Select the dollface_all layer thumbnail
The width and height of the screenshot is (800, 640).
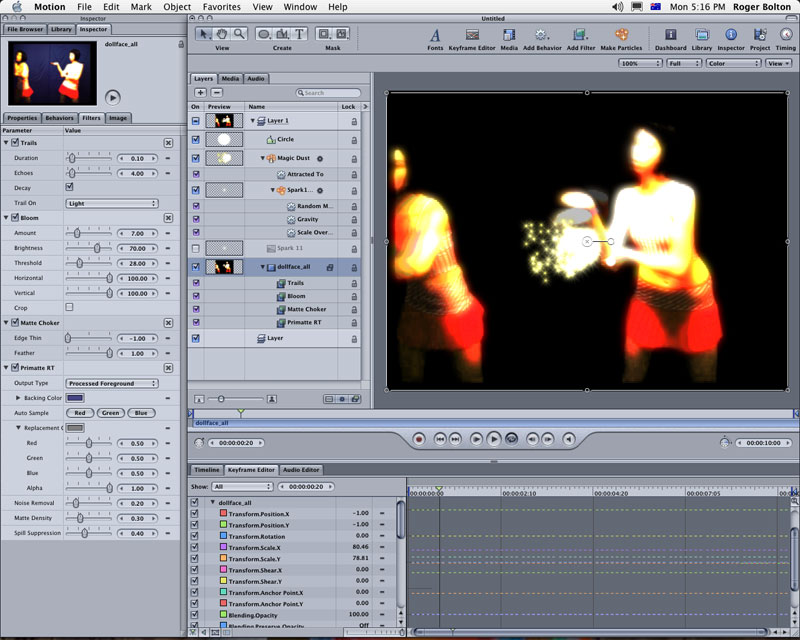click(x=224, y=266)
